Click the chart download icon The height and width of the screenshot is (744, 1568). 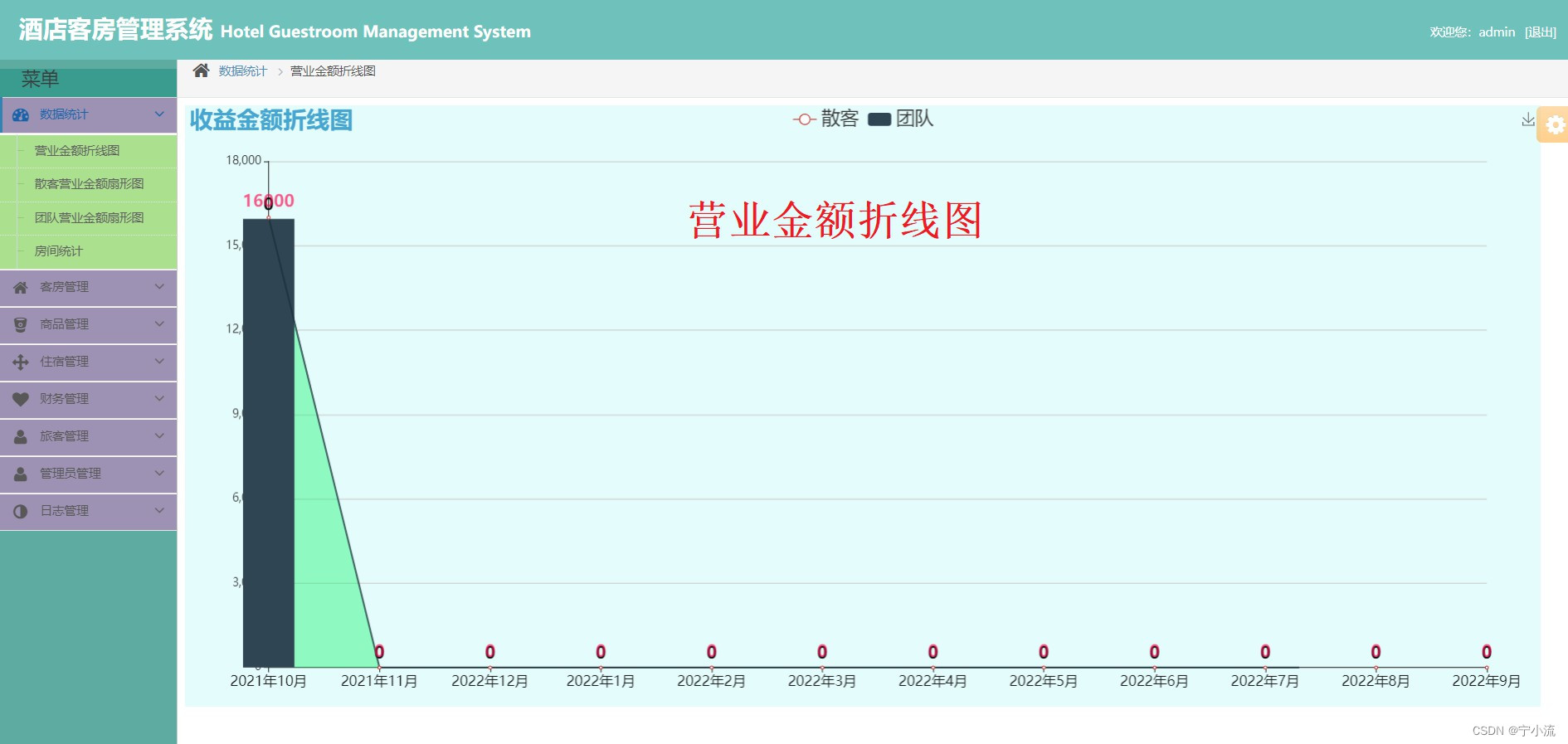[x=1528, y=119]
